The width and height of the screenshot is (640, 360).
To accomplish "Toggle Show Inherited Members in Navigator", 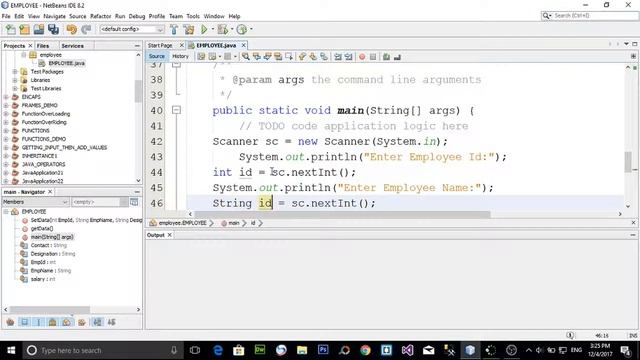I will (10, 322).
